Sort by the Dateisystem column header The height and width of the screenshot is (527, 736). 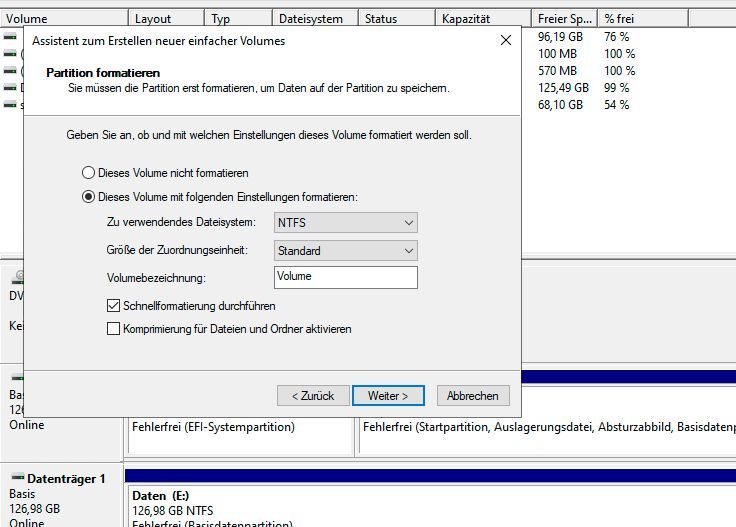point(315,19)
